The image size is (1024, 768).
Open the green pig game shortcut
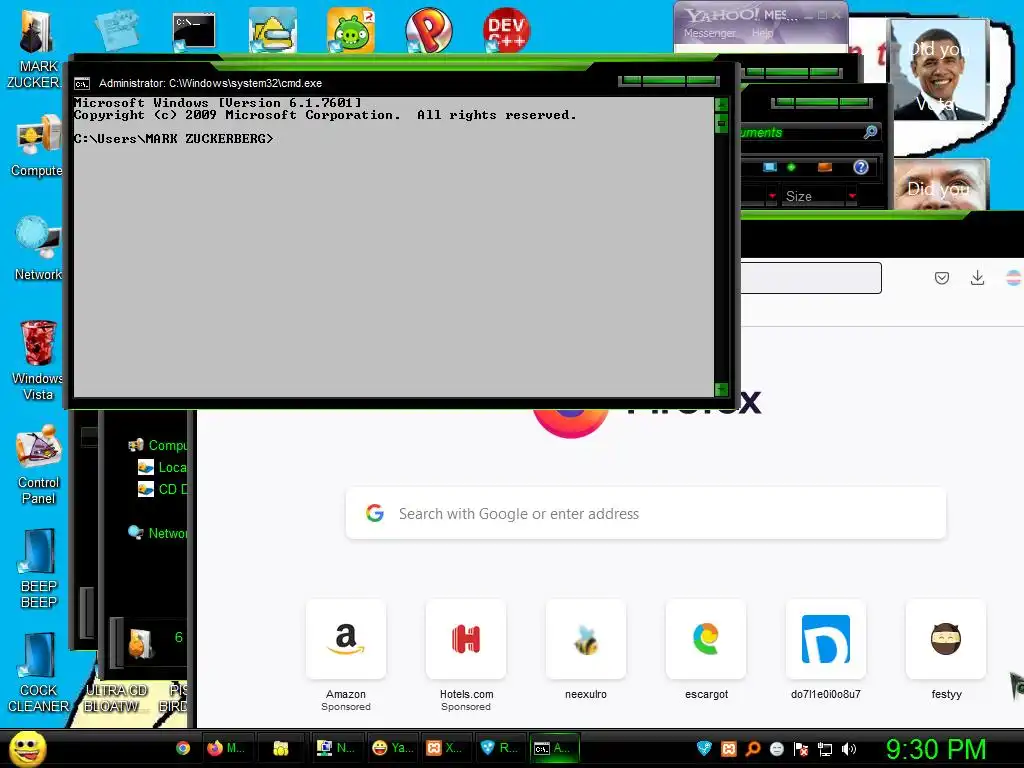(x=351, y=30)
